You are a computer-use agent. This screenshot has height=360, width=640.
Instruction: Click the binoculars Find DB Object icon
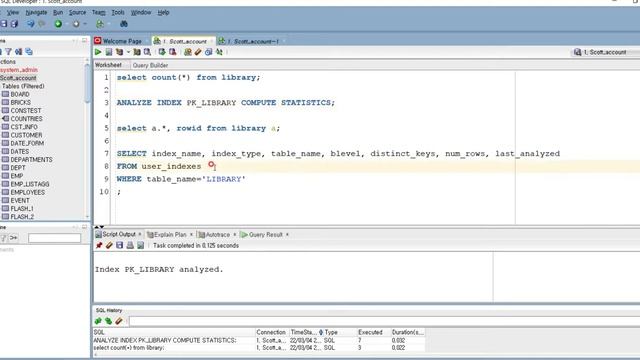[x=124, y=24]
